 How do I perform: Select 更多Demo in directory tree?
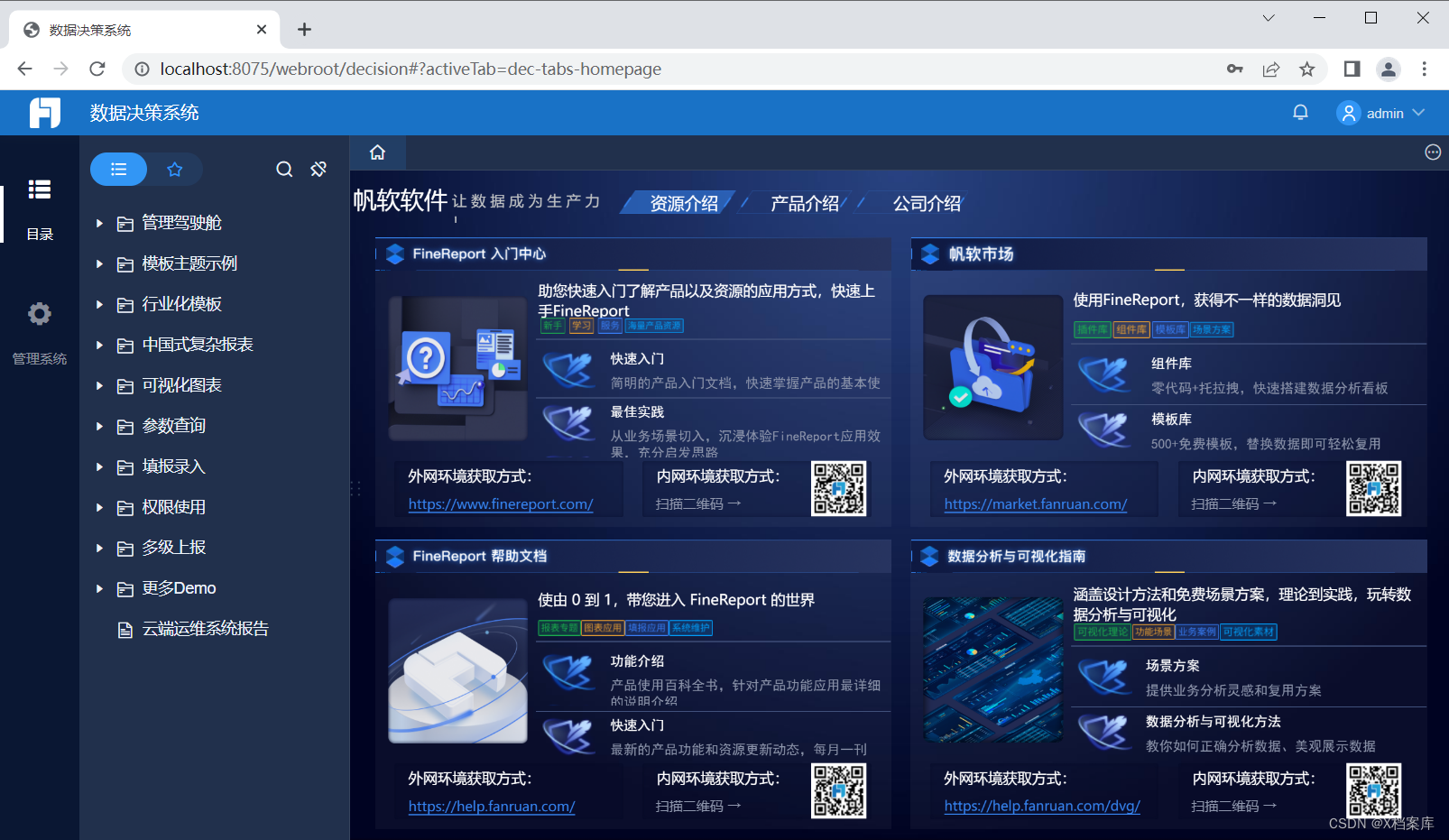pos(179,588)
